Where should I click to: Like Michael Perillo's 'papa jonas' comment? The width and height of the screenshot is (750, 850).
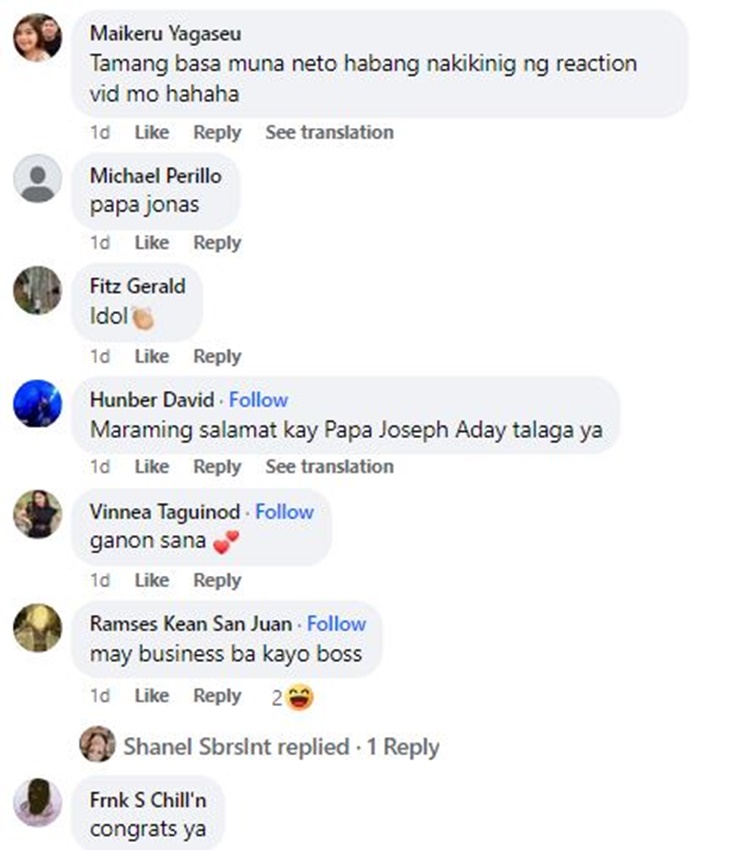[152, 242]
